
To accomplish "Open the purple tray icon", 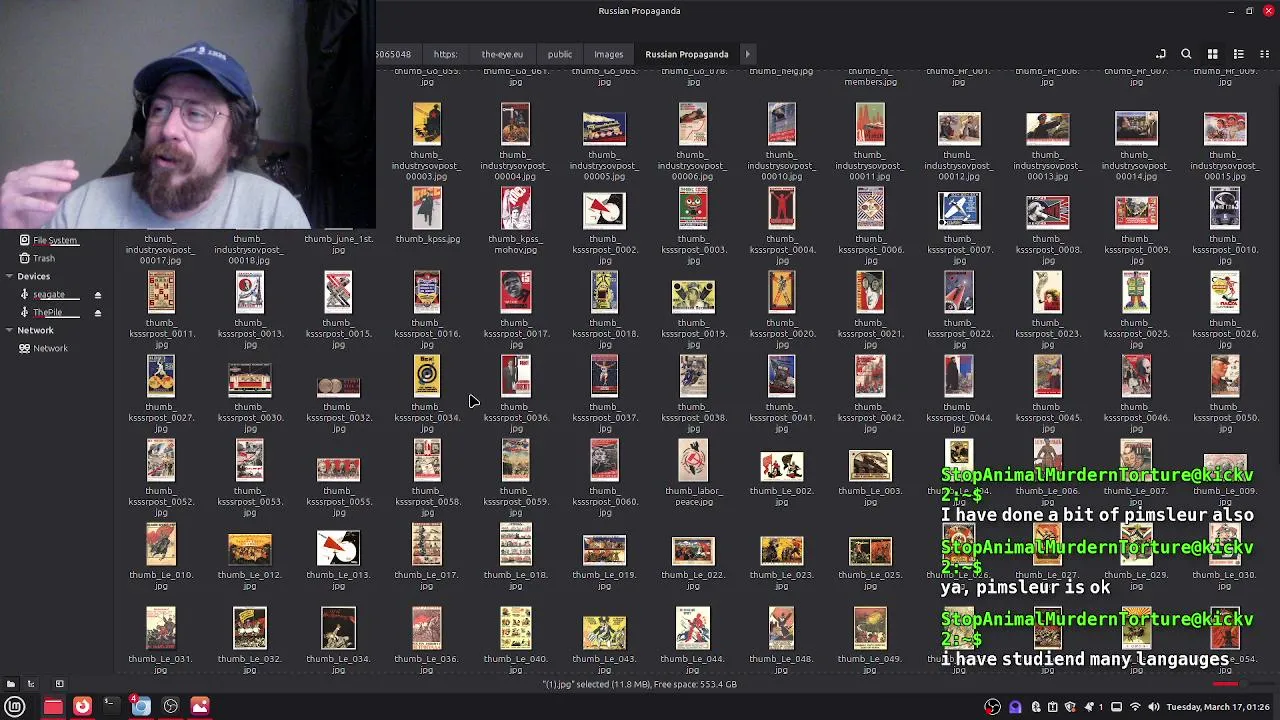I will [1015, 707].
